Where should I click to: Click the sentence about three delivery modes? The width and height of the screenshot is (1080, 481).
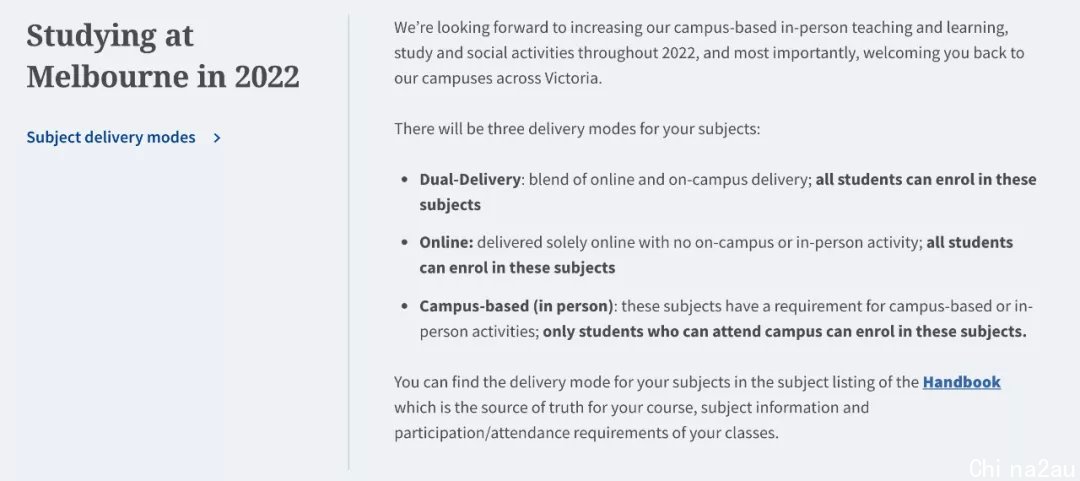[x=577, y=129]
